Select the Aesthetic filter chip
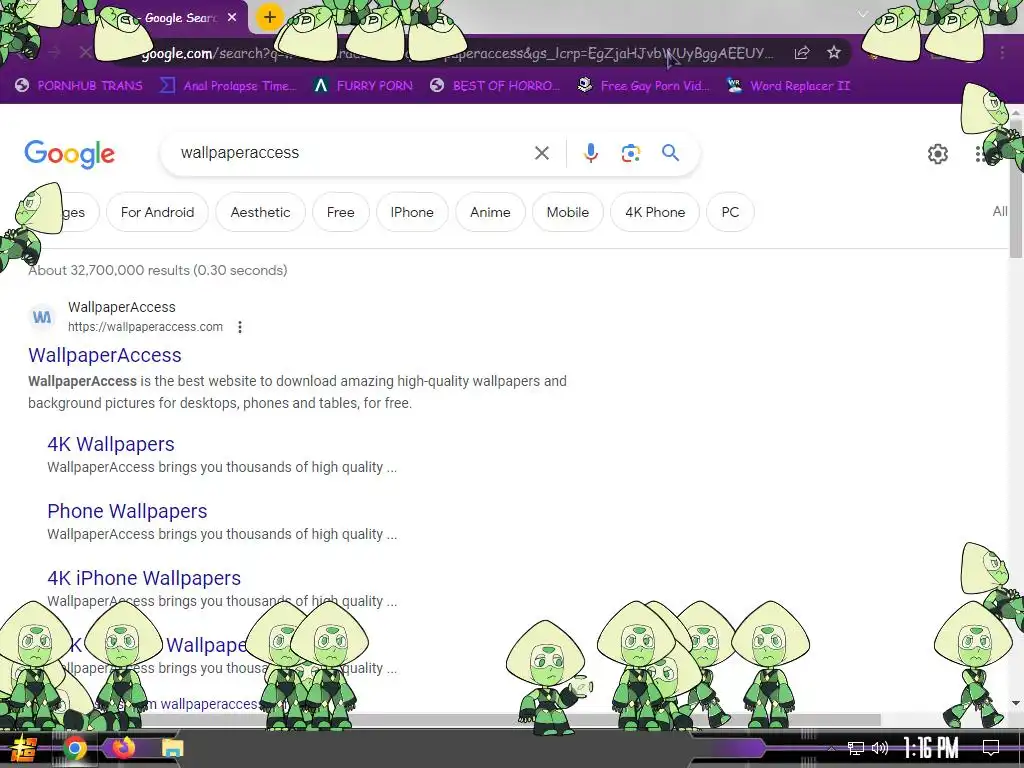 [260, 212]
